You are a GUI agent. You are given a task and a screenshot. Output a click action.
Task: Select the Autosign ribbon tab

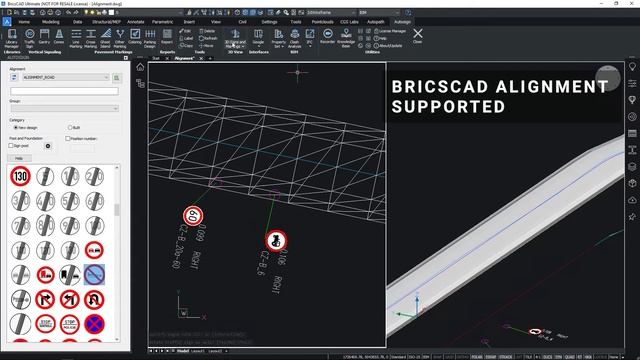402,22
